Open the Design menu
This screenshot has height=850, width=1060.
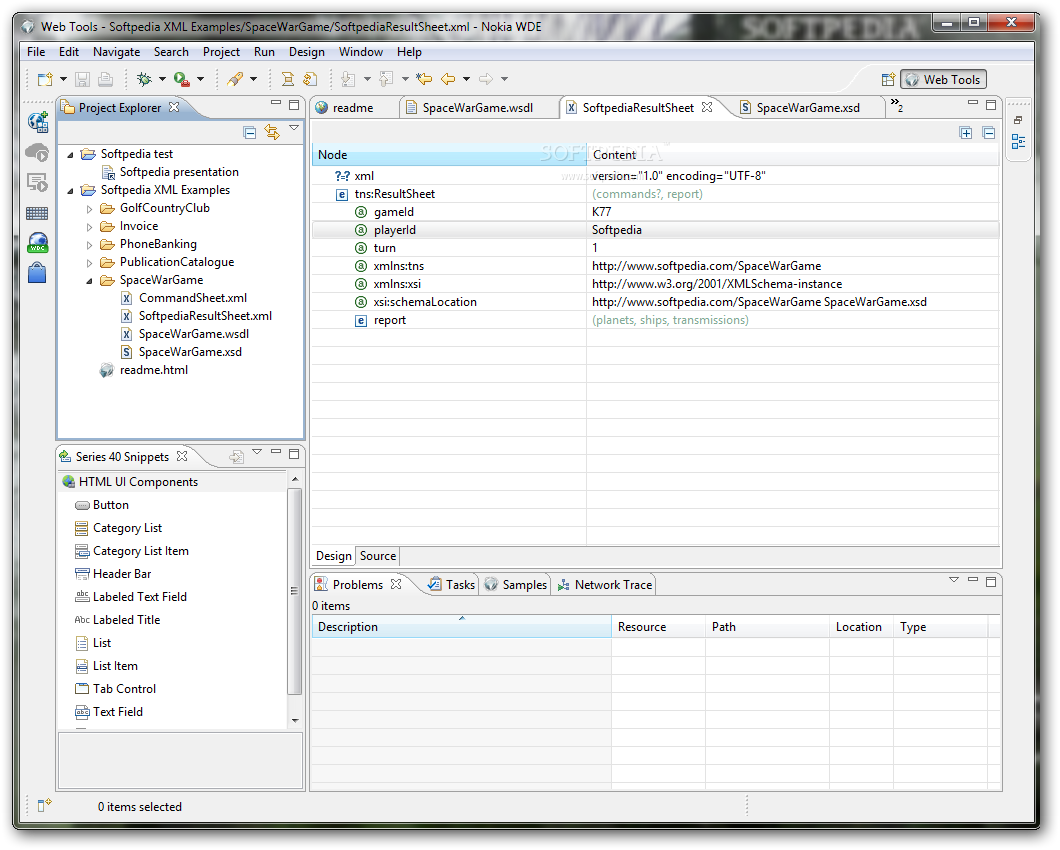pyautogui.click(x=306, y=52)
